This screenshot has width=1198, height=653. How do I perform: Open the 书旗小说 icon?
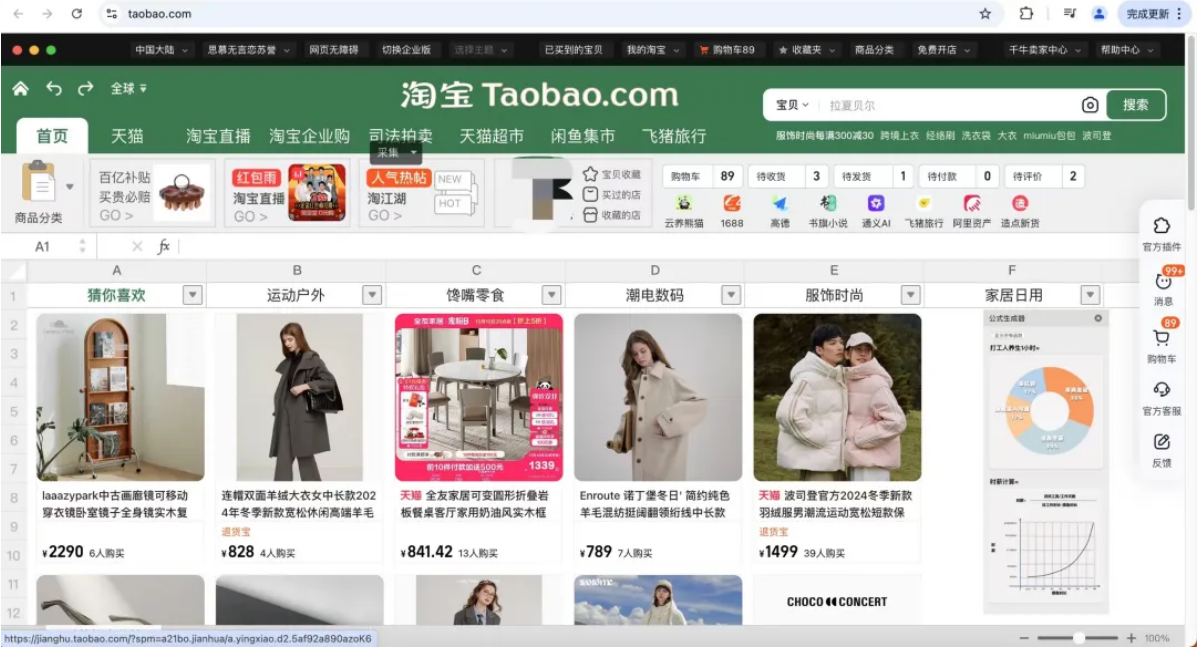coord(827,203)
